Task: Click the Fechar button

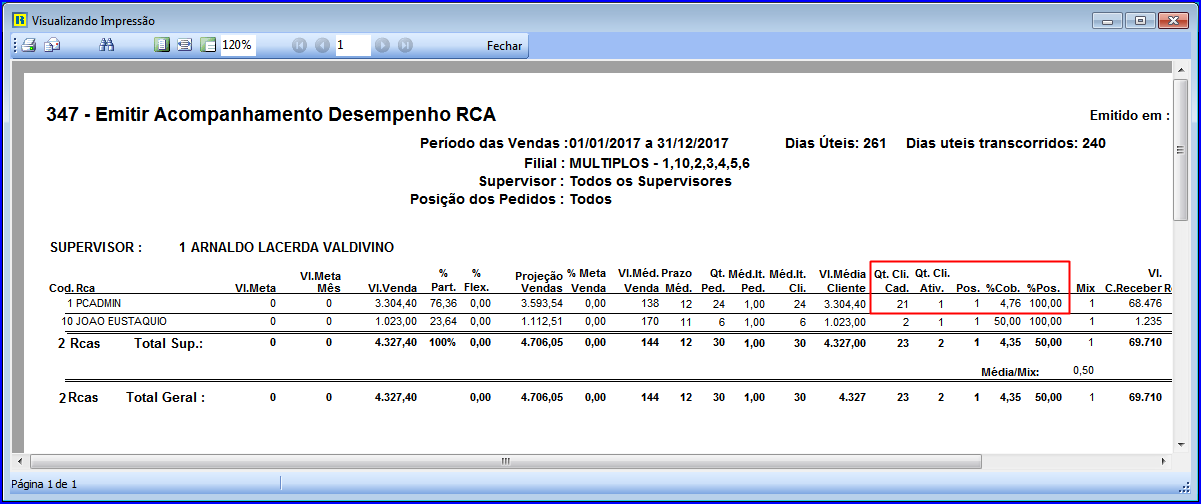Action: [504, 46]
